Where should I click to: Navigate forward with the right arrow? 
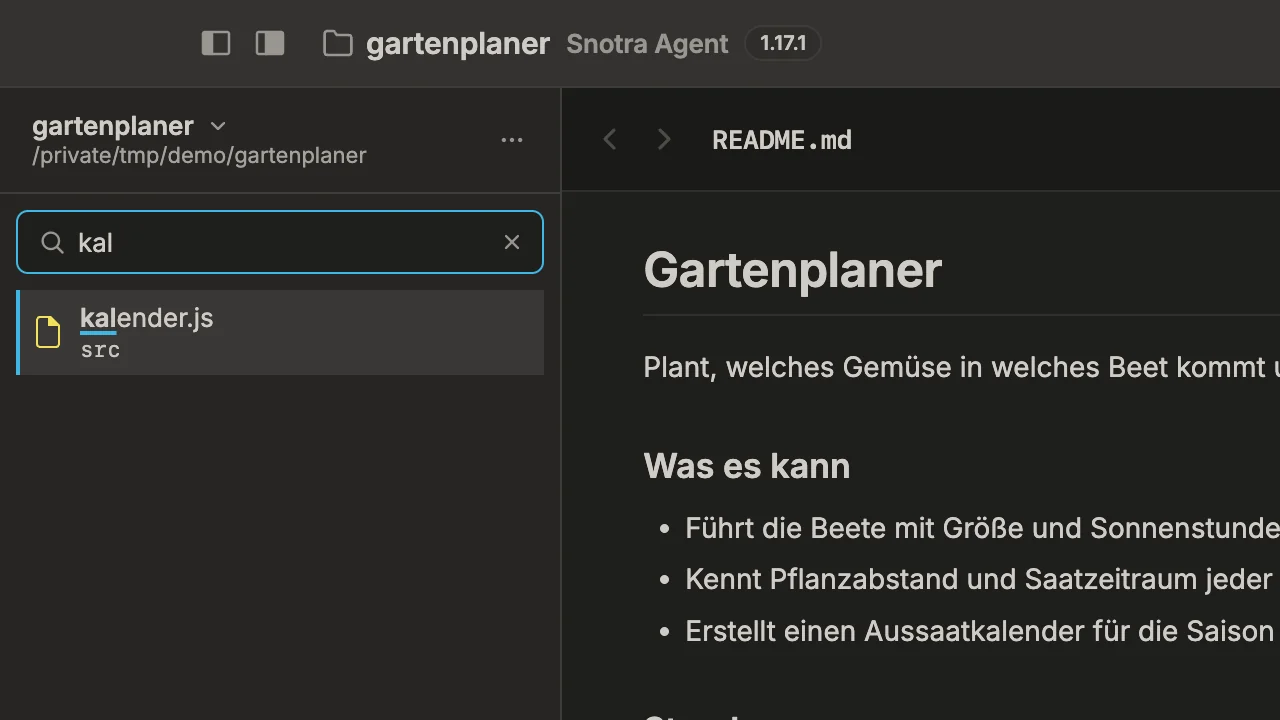(x=664, y=140)
